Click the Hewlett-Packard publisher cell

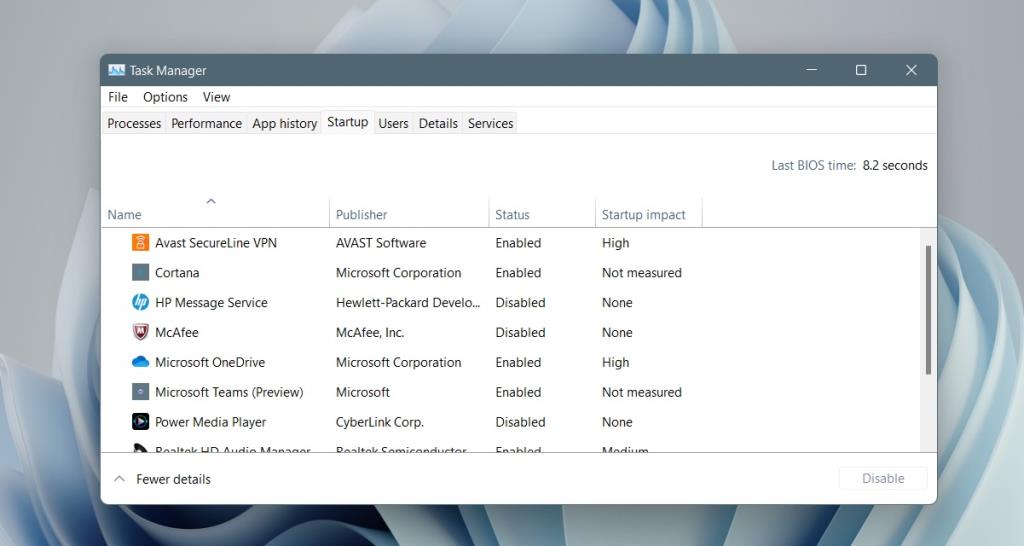coord(408,302)
